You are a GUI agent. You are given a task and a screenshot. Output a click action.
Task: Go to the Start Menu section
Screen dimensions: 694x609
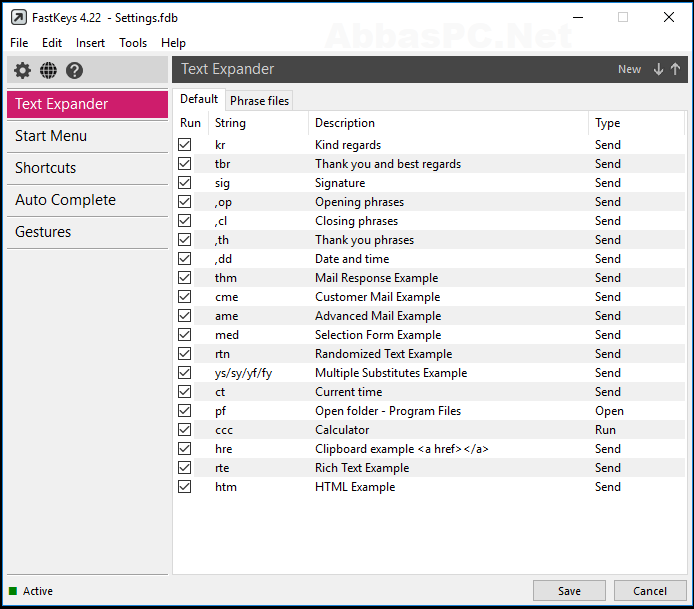coord(87,136)
